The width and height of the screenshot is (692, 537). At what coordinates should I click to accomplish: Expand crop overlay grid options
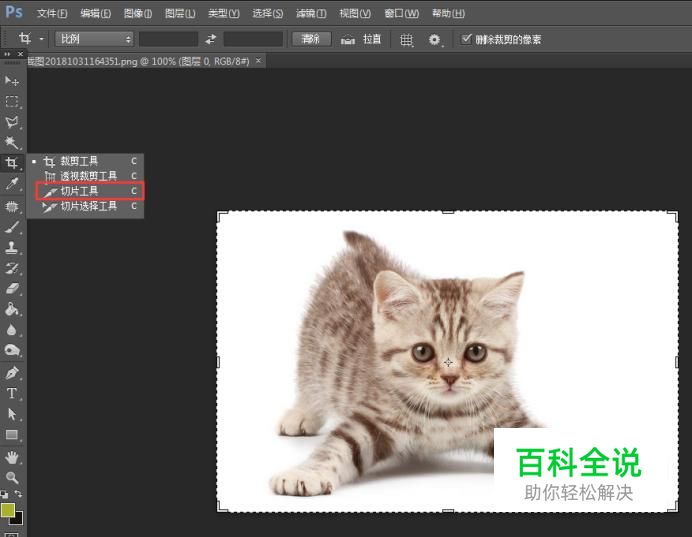pyautogui.click(x=406, y=39)
